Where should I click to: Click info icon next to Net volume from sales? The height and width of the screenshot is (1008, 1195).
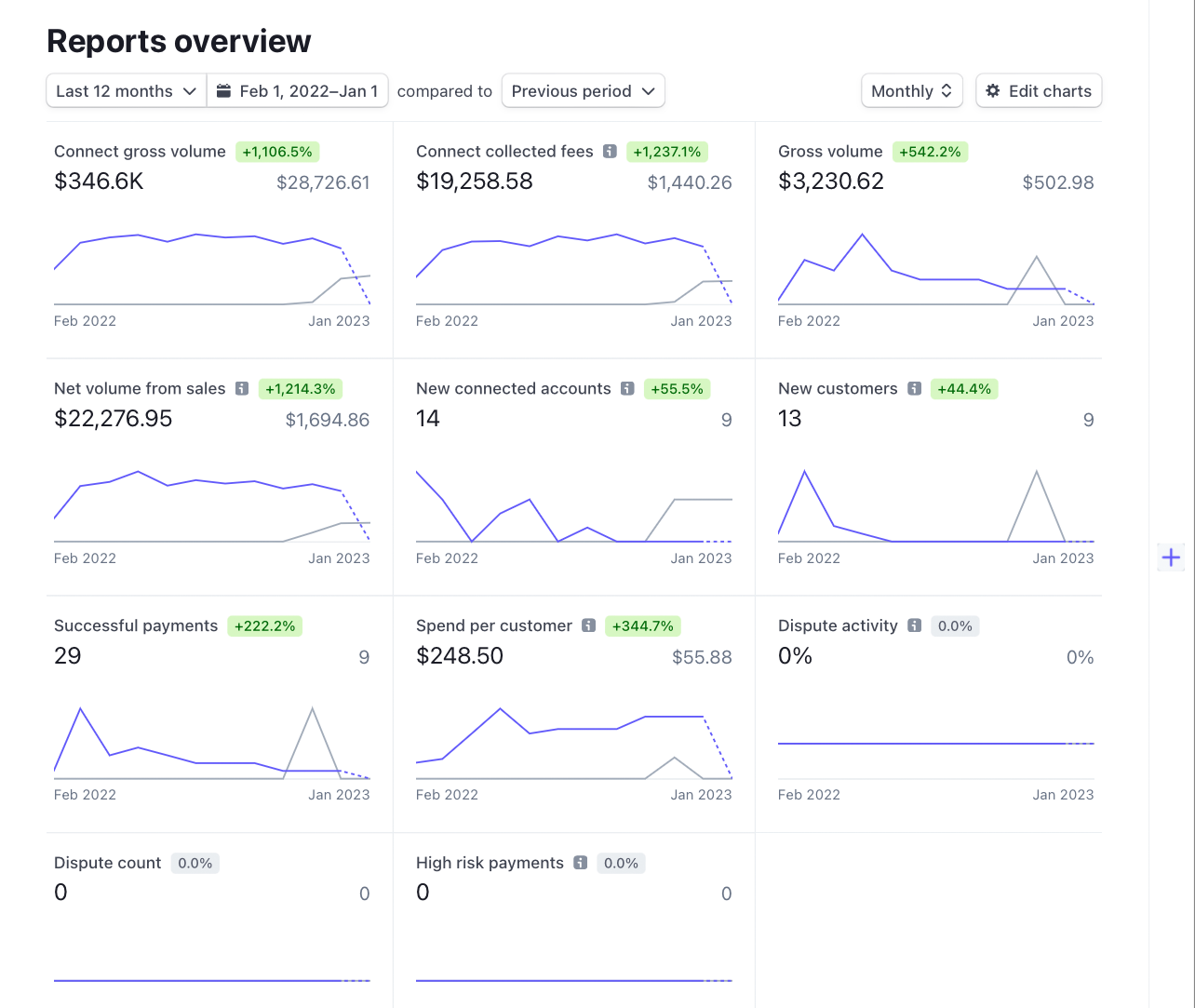[242, 389]
